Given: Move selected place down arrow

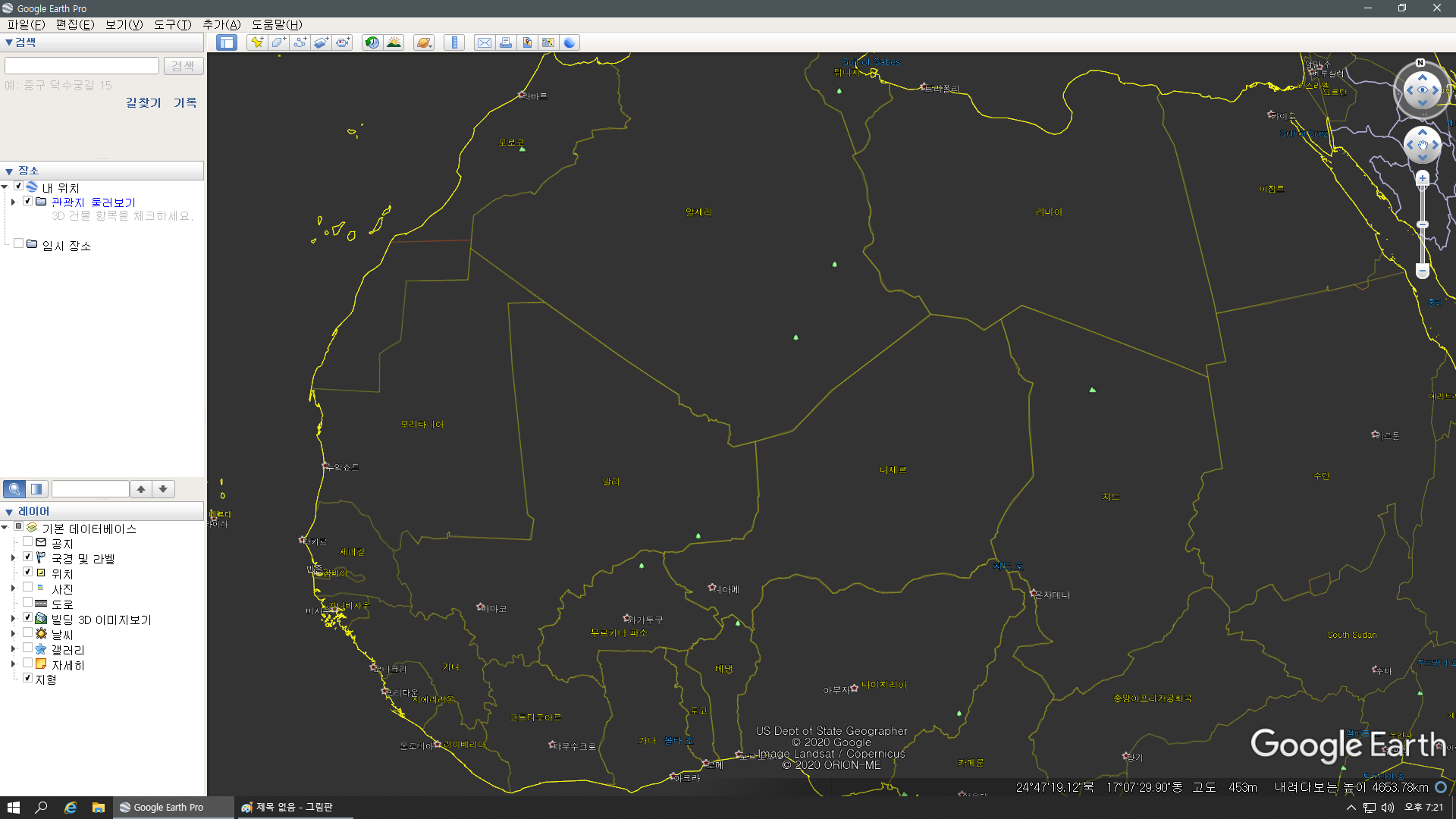Looking at the screenshot, I should (x=163, y=489).
